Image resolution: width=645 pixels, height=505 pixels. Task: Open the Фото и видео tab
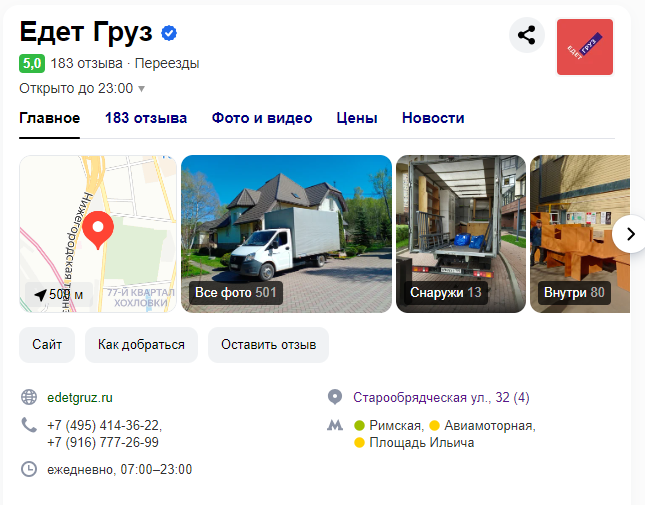click(262, 118)
